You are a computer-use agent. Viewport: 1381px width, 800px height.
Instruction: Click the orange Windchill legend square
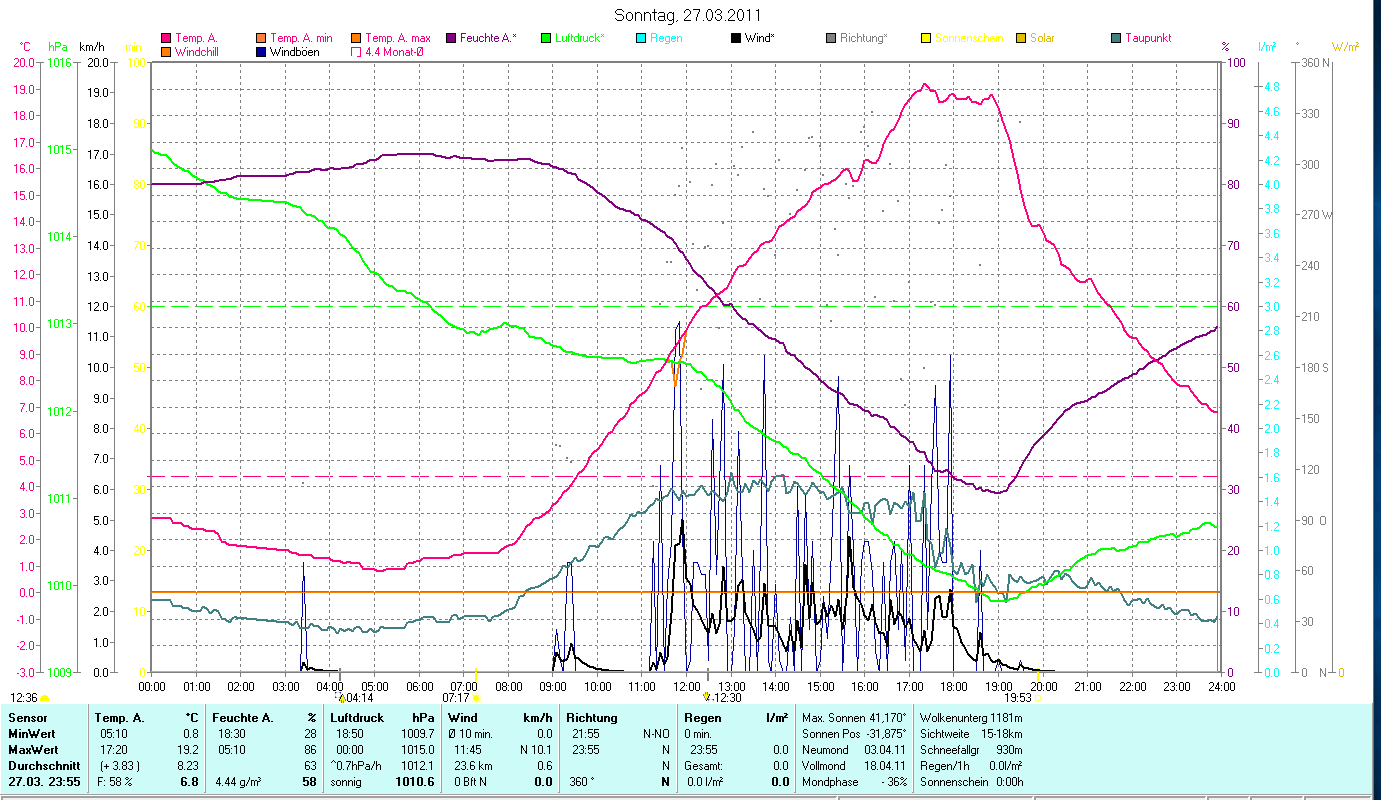[166, 52]
